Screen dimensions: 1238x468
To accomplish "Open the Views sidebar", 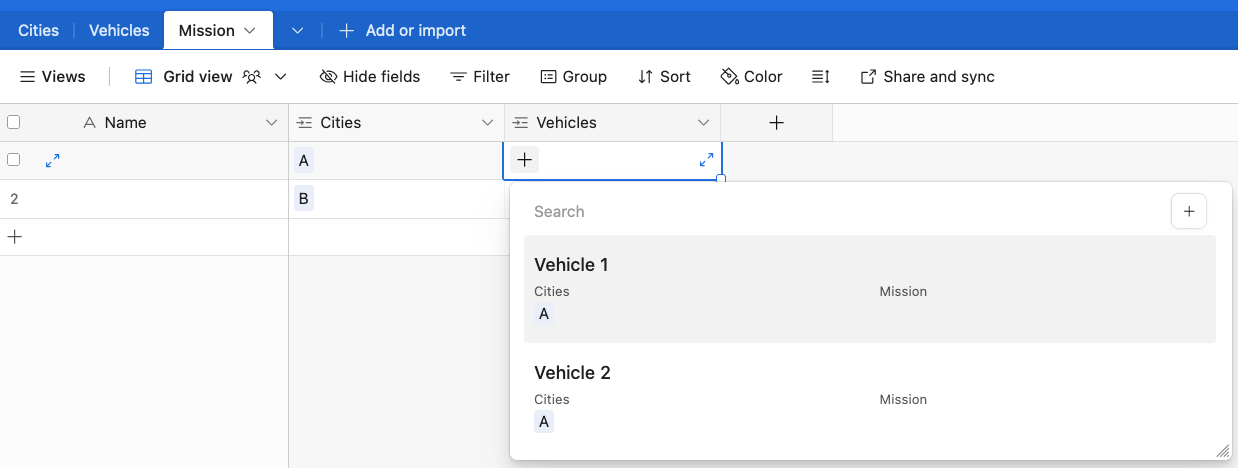I will pyautogui.click(x=53, y=76).
